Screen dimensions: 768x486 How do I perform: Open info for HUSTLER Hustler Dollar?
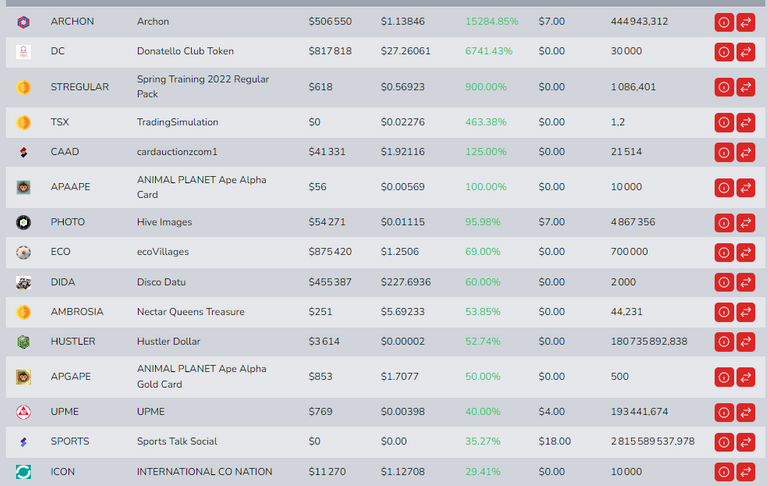click(x=724, y=342)
